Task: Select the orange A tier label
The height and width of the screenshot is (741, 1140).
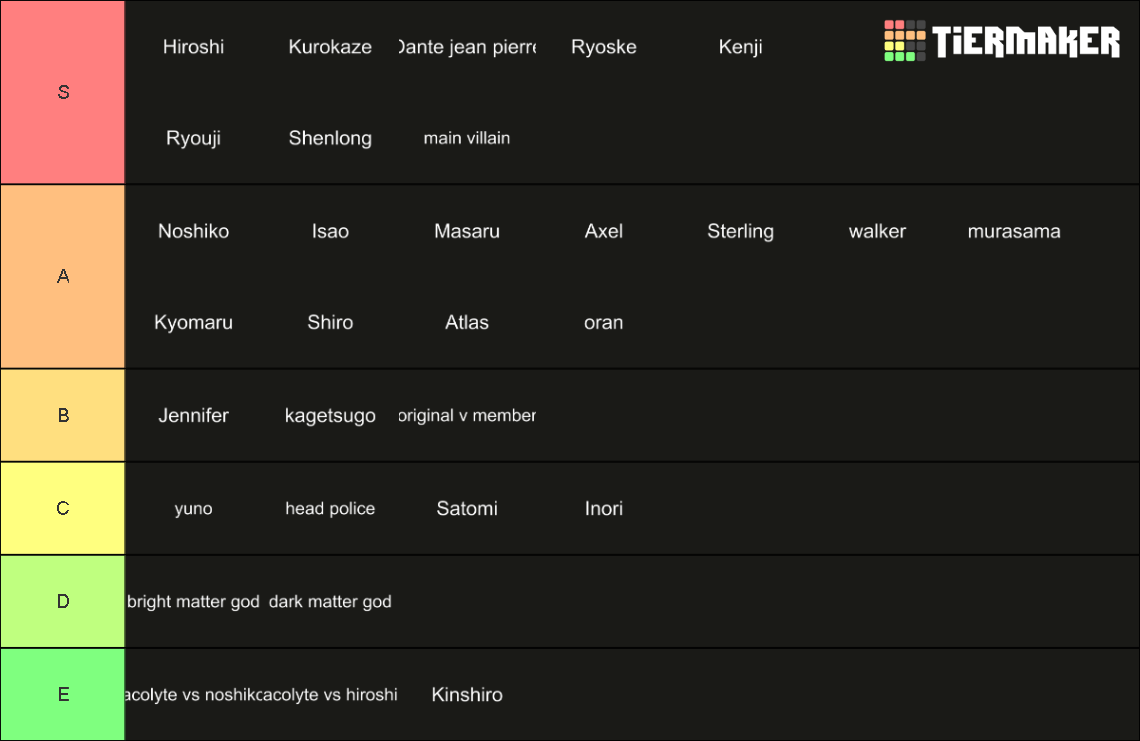Action: [x=63, y=276]
